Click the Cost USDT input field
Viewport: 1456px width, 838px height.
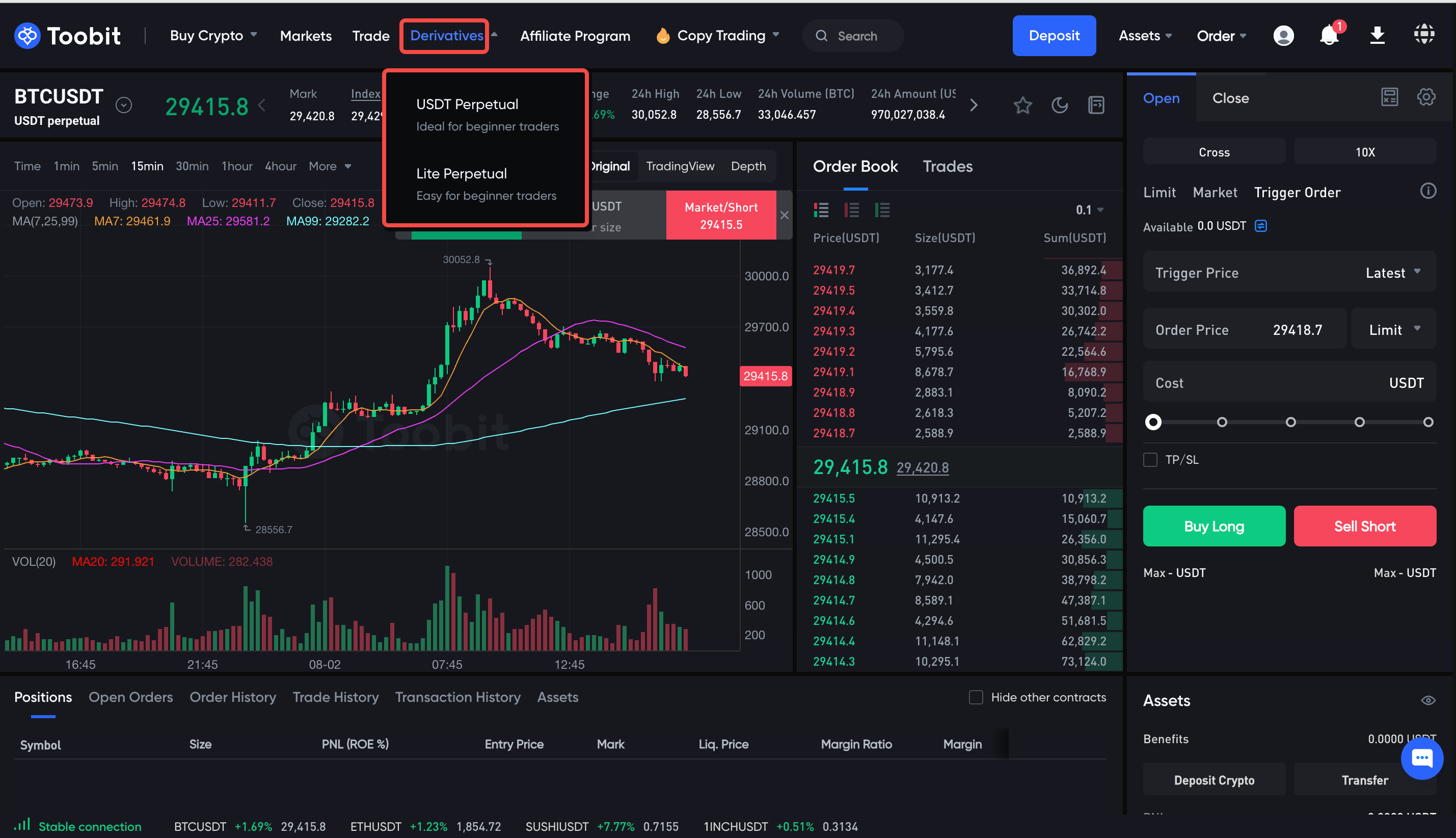1290,382
